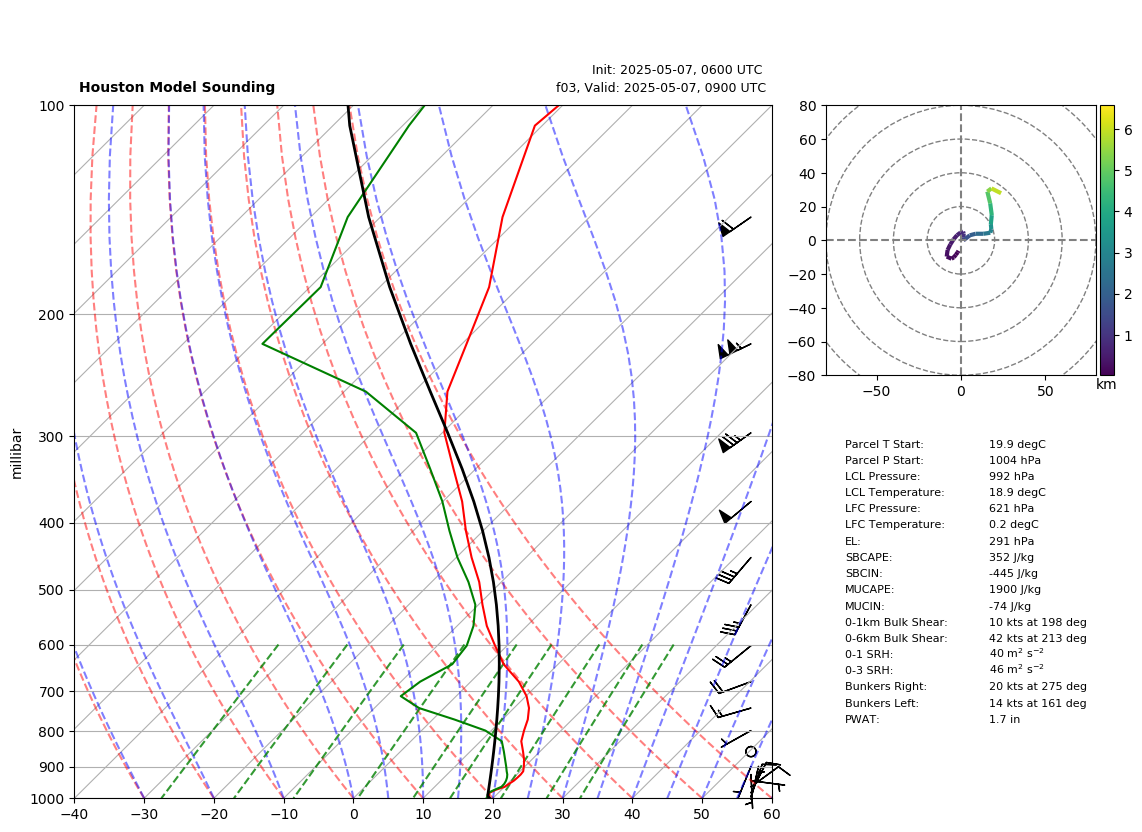
Task: Click the "km" label under the colorbar
Action: [1106, 384]
